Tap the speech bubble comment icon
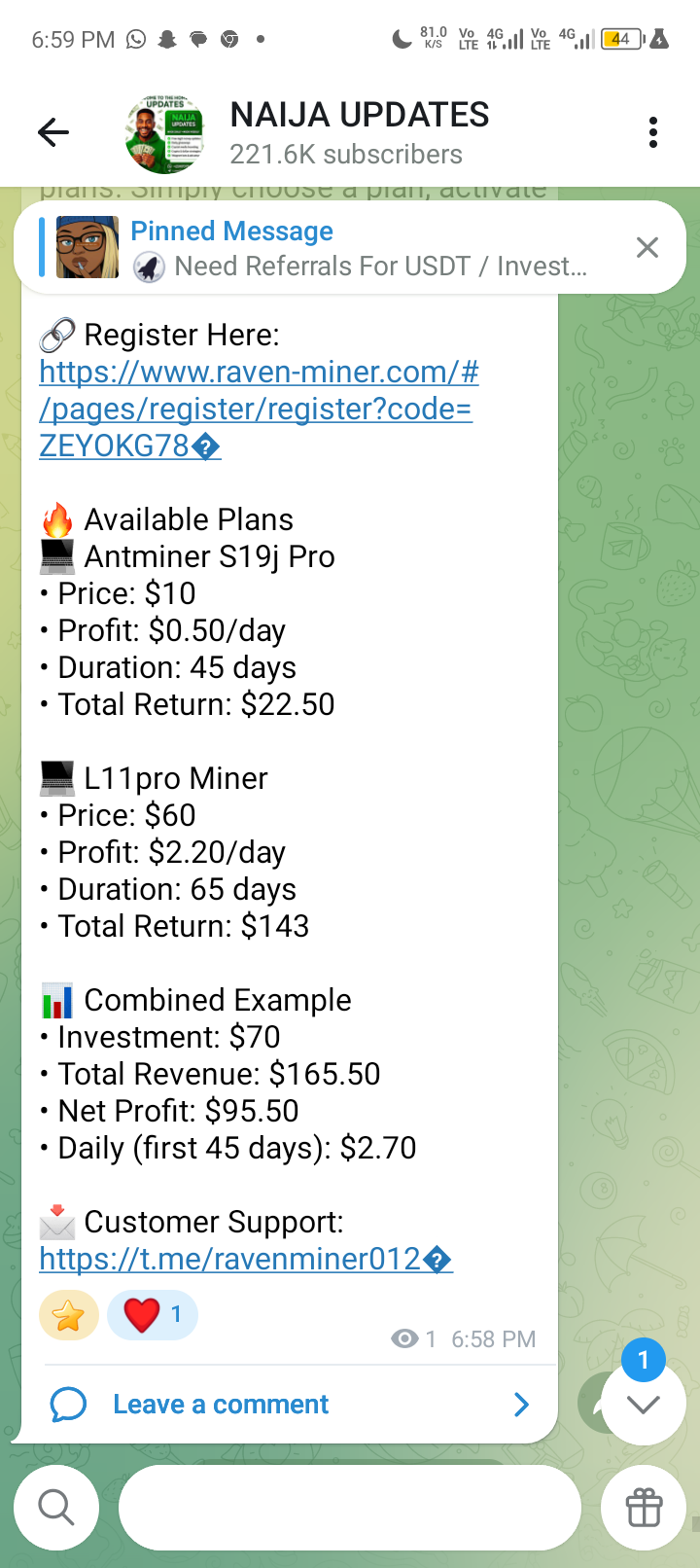 68,1405
